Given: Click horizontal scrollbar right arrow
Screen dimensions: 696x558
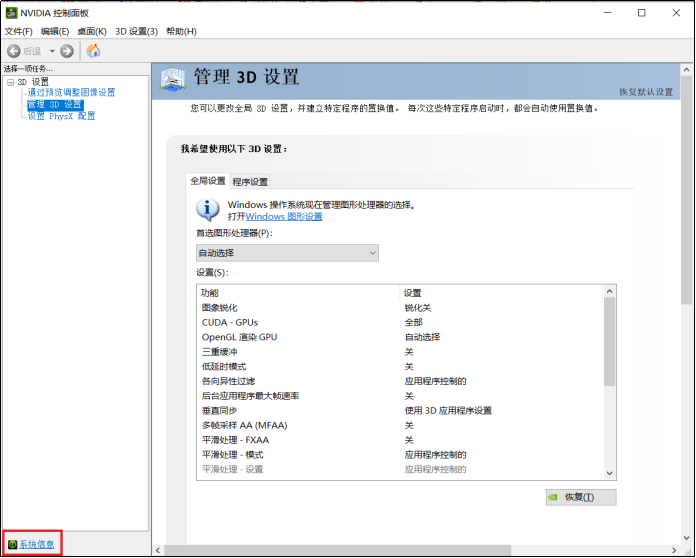Looking at the screenshot, I should 674,550.
